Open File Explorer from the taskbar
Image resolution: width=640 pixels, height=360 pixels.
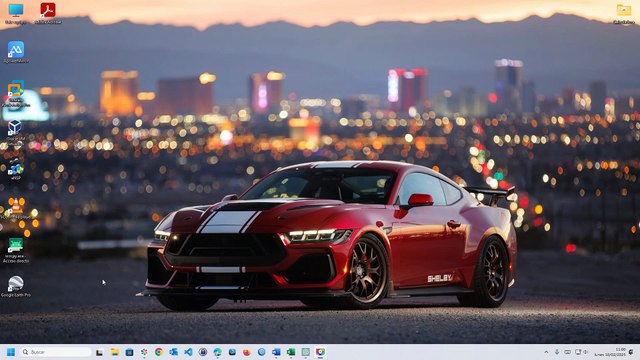coord(115,352)
